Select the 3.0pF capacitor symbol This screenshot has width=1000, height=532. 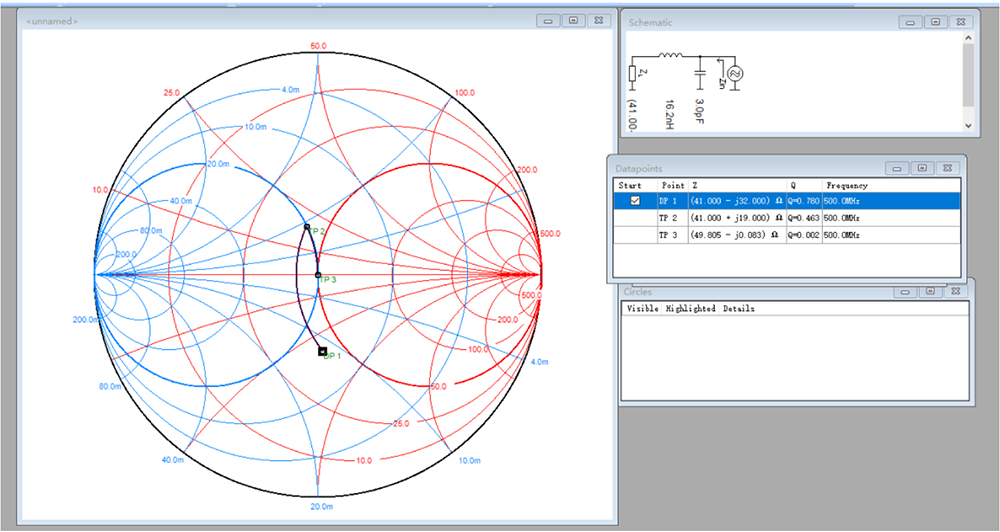click(x=700, y=74)
